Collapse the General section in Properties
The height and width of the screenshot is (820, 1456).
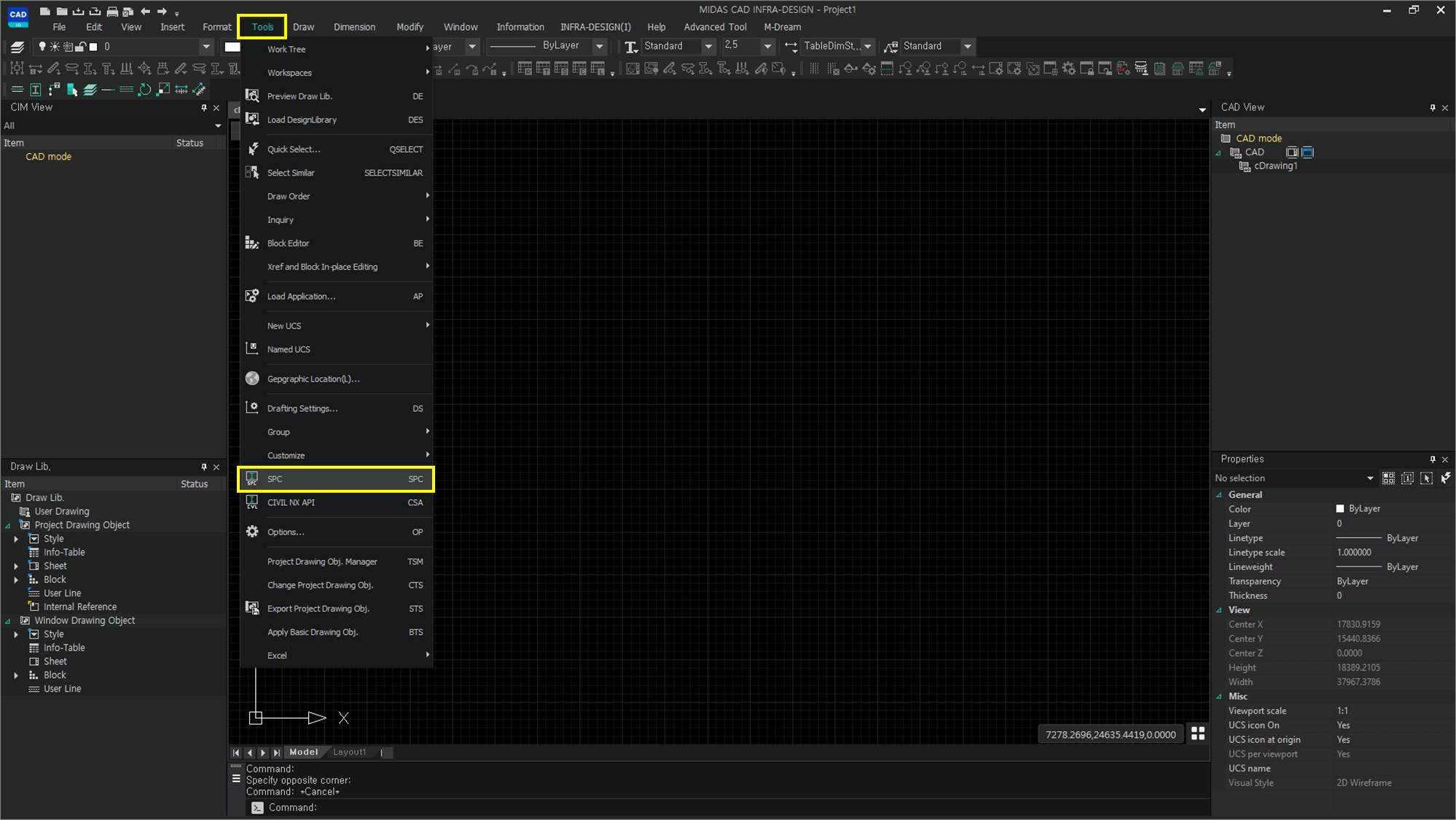click(x=1219, y=495)
